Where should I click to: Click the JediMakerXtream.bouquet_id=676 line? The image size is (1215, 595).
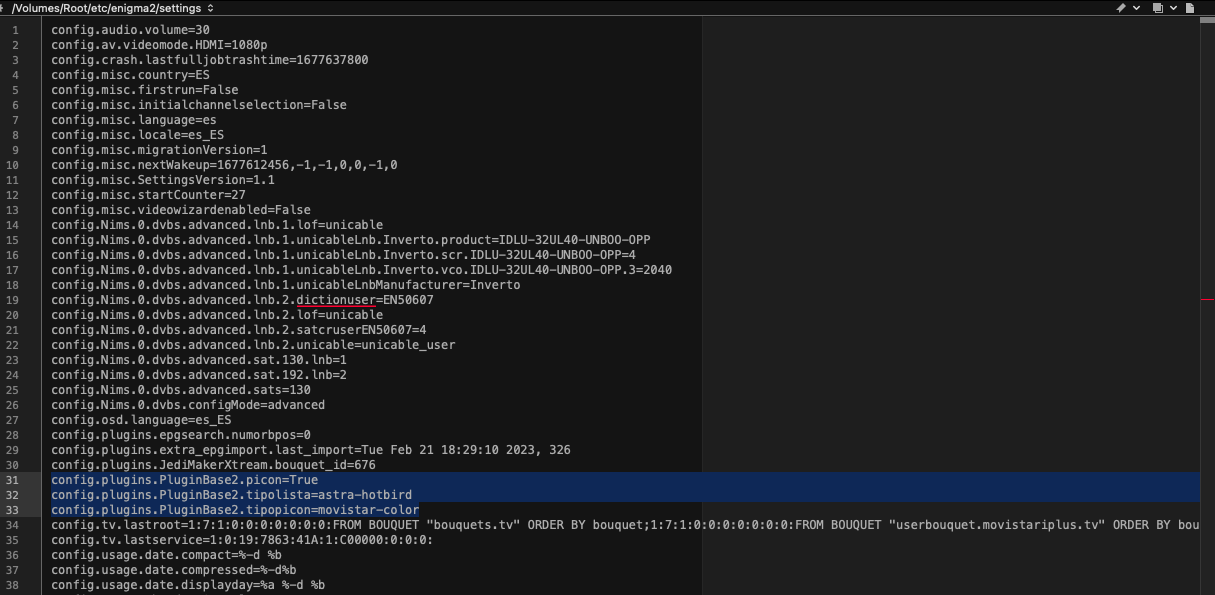point(213,465)
